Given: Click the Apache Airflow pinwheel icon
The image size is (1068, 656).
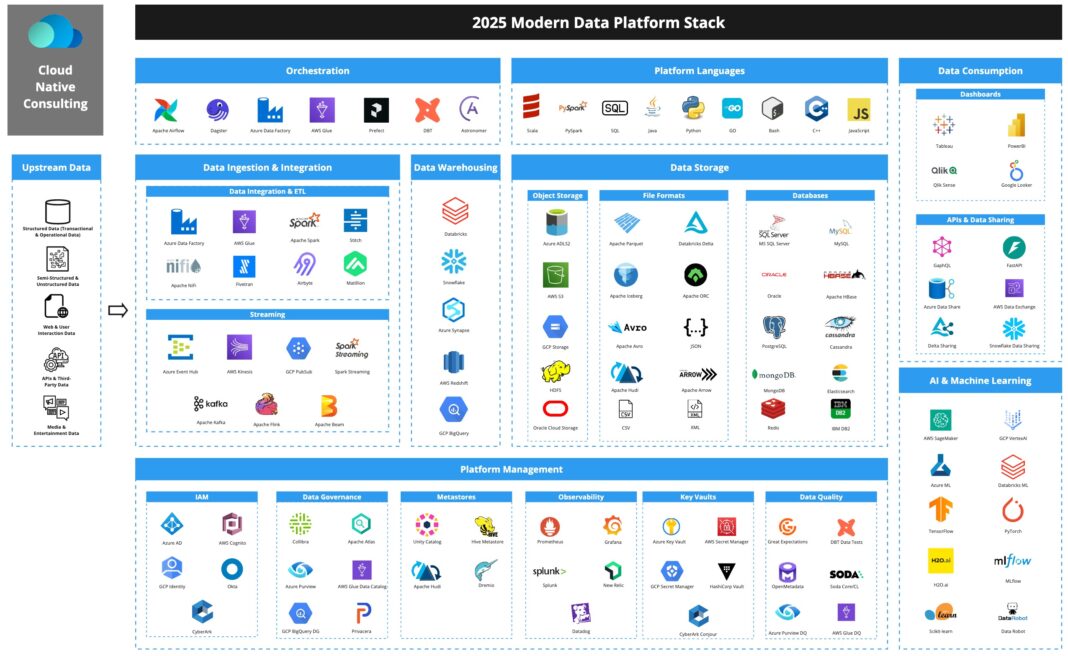Looking at the screenshot, I should 165,110.
